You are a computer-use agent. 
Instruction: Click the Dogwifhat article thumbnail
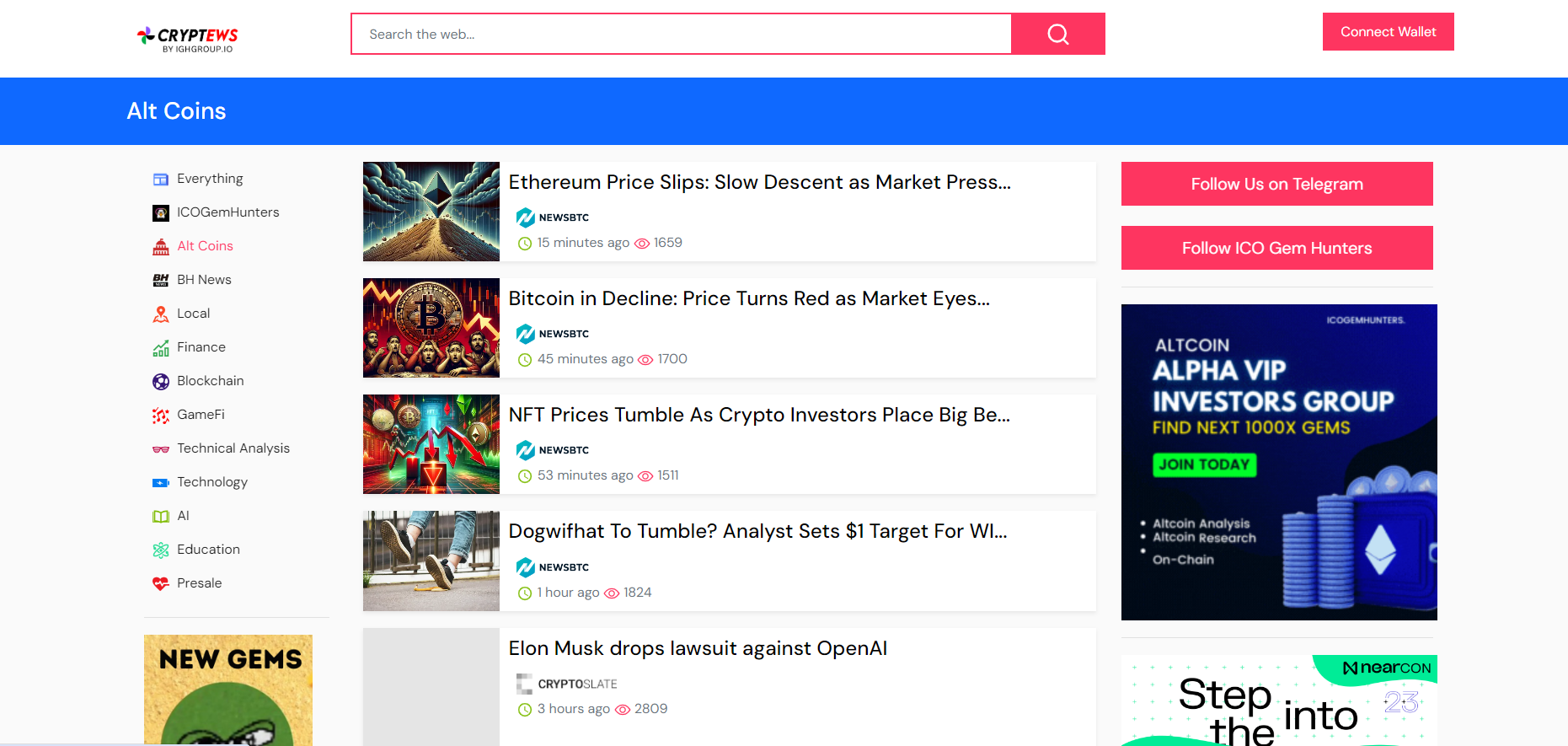(x=431, y=561)
